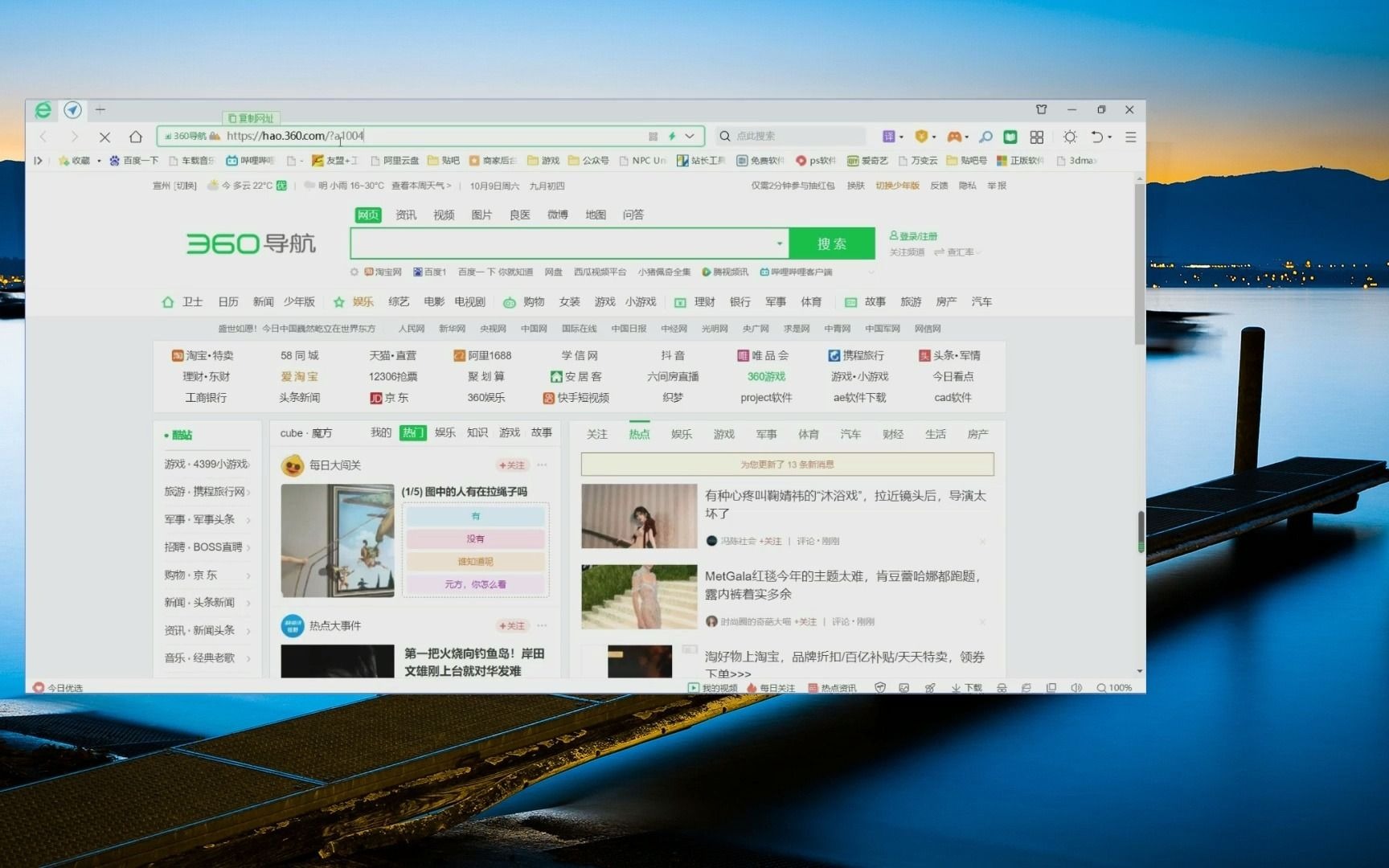Click the lightning speed mode icon in address bar

[672, 136]
